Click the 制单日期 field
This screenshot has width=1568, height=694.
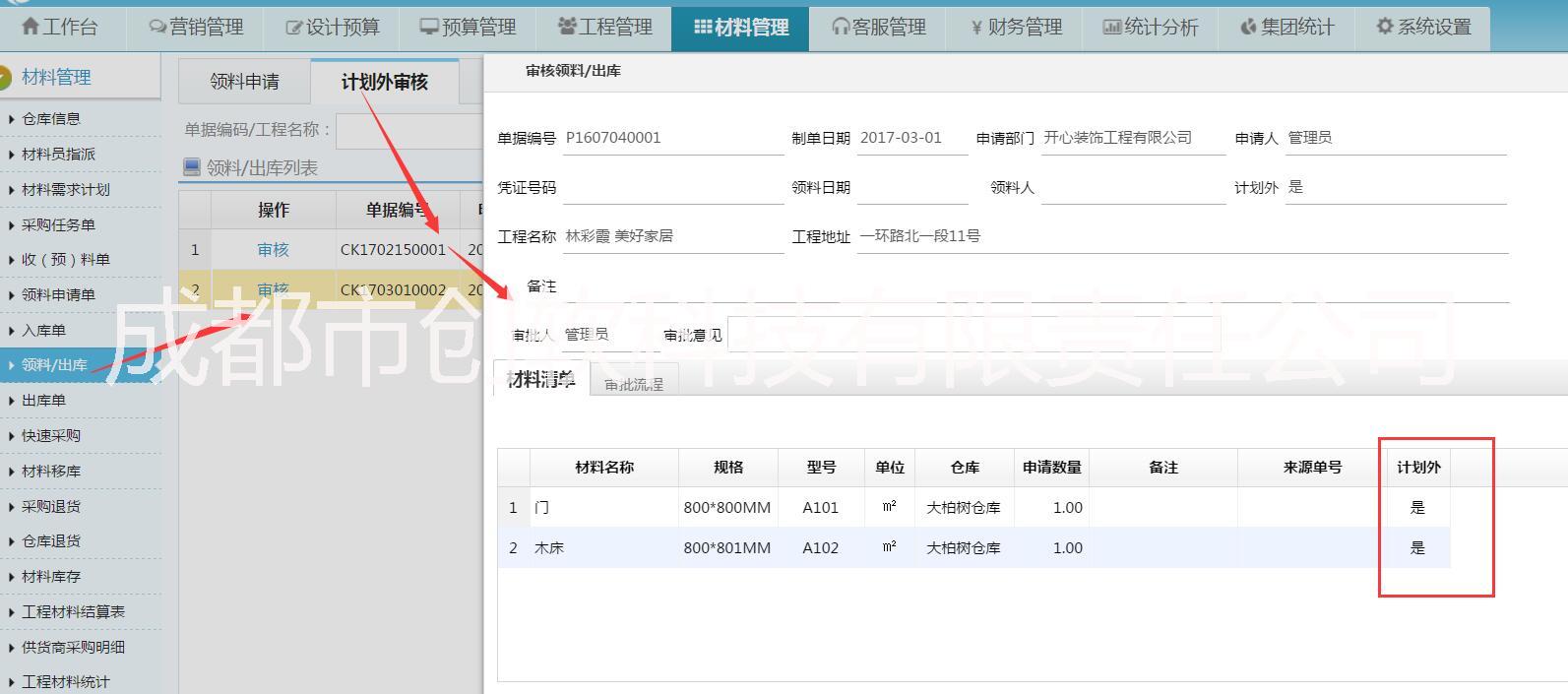(912, 139)
